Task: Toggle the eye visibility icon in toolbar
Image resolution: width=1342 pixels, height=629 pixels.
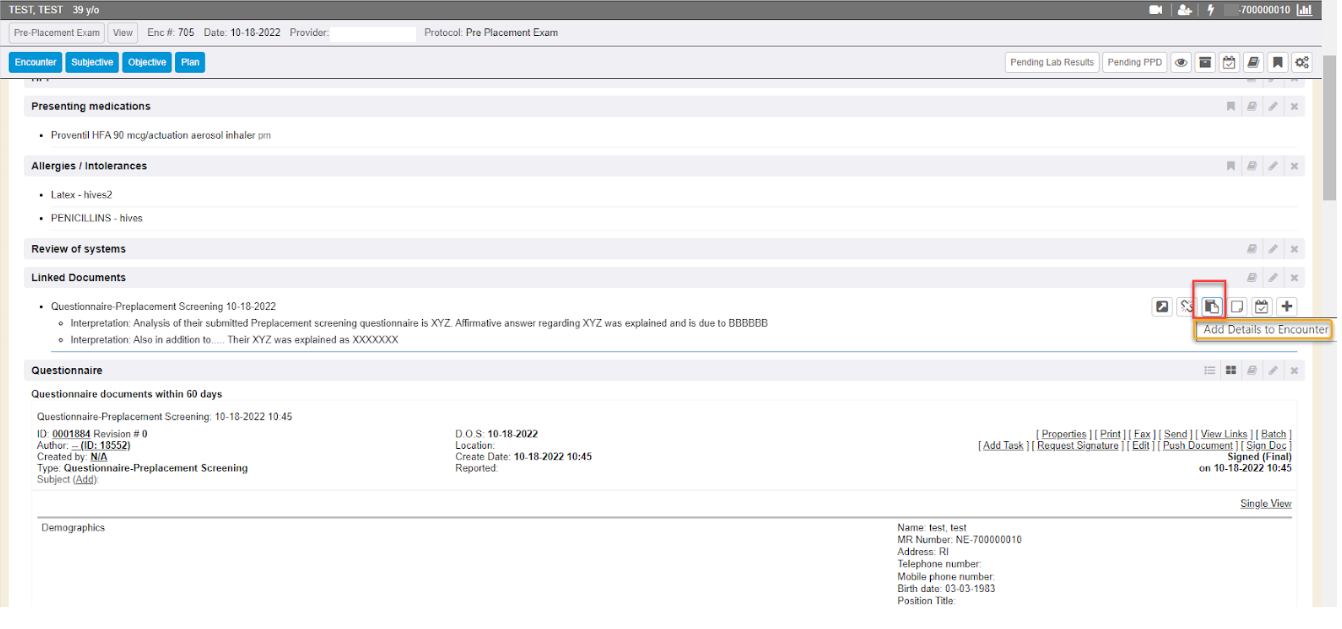Action: coord(1181,62)
